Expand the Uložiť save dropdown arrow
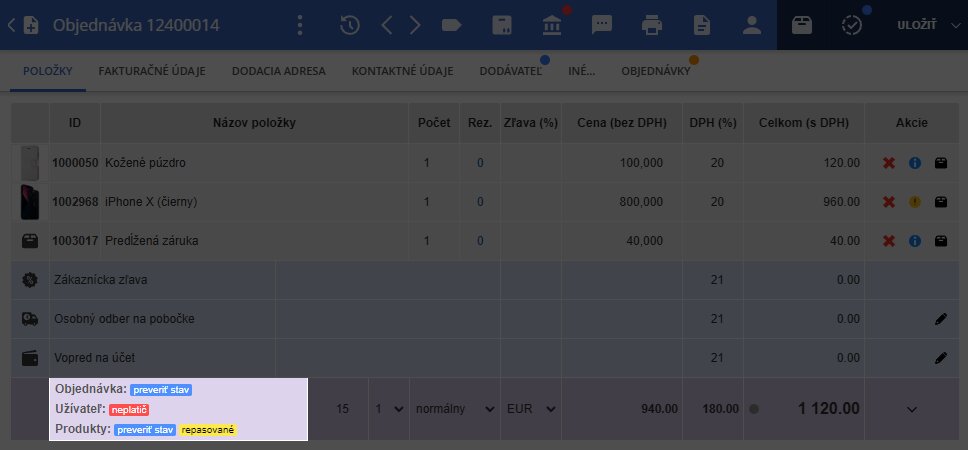 coord(954,25)
